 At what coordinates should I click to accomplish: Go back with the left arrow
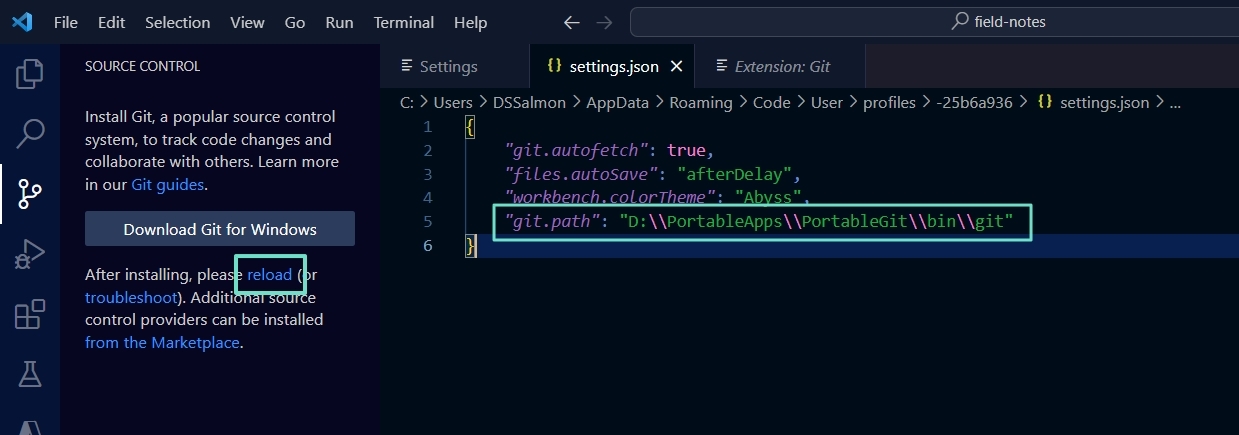point(571,22)
